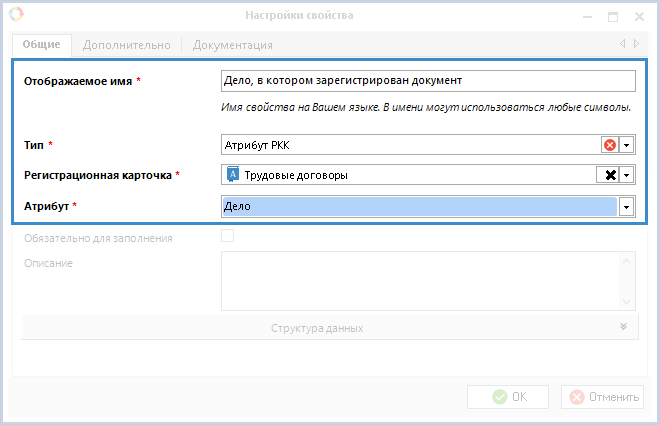
Task: Click the Трудовые договоры document icon
Action: (x=233, y=175)
